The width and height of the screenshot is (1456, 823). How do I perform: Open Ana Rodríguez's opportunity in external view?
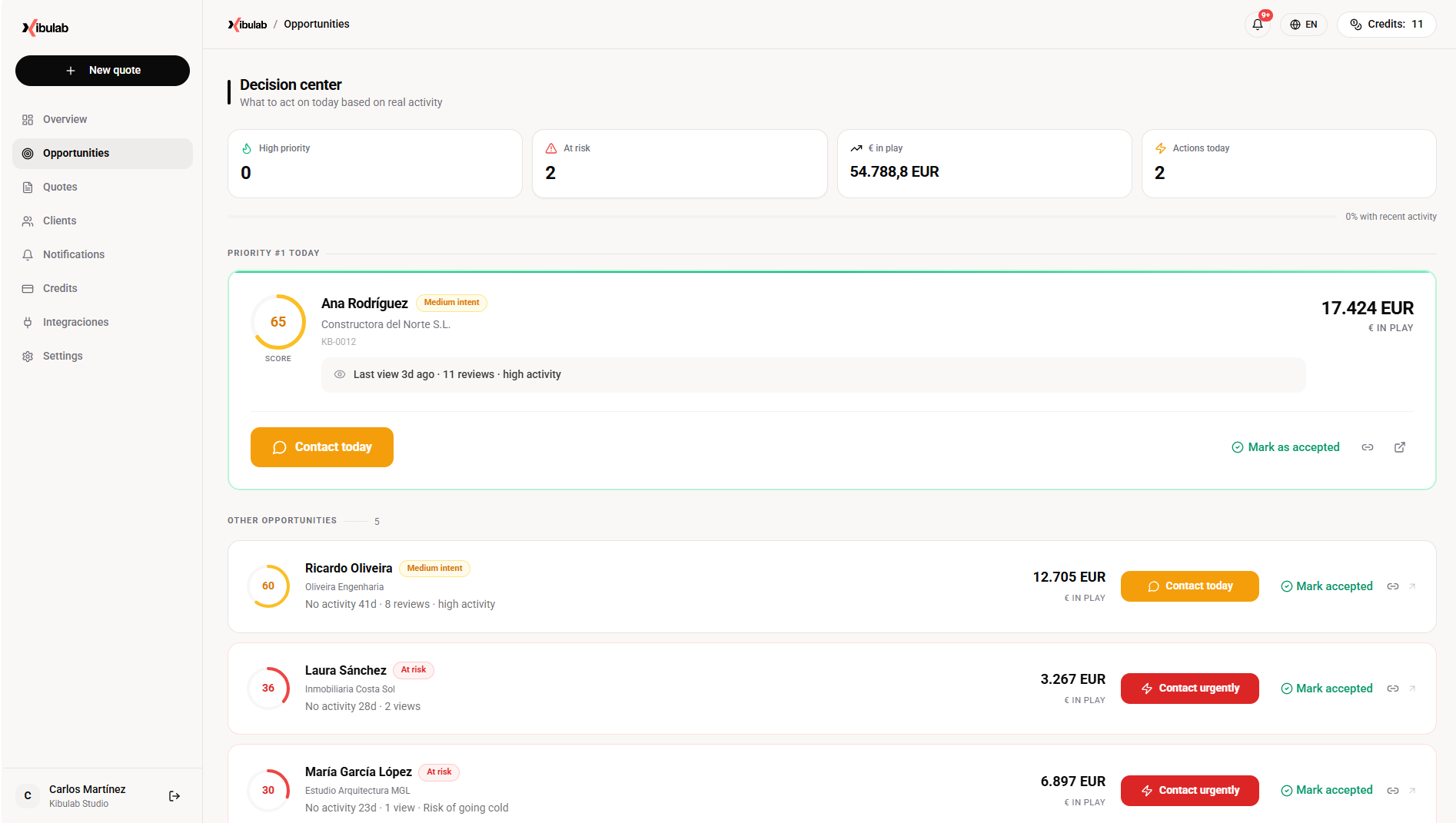tap(1400, 446)
